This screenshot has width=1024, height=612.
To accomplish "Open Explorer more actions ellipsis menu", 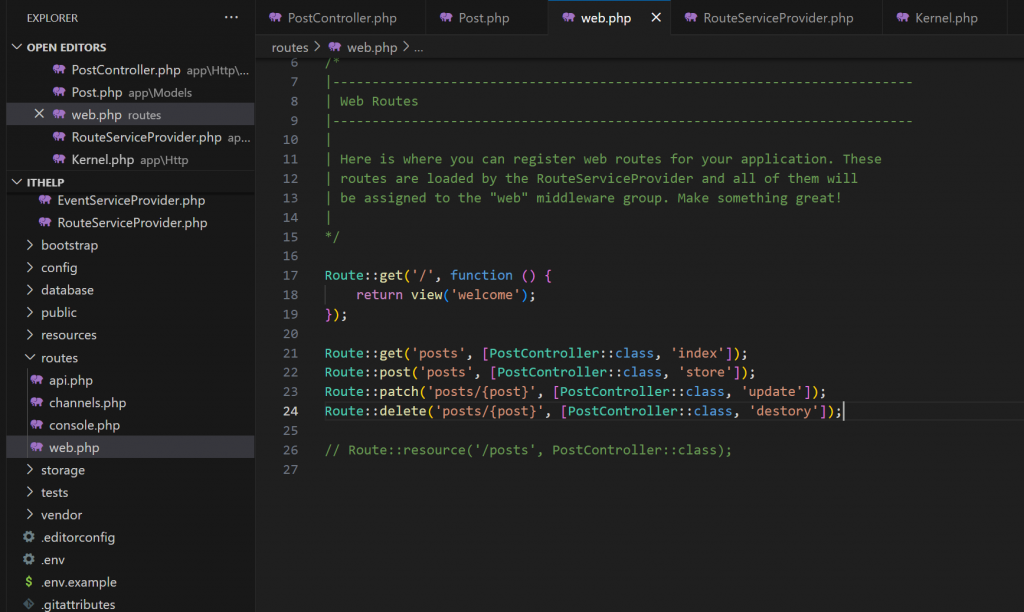I will click(x=231, y=18).
